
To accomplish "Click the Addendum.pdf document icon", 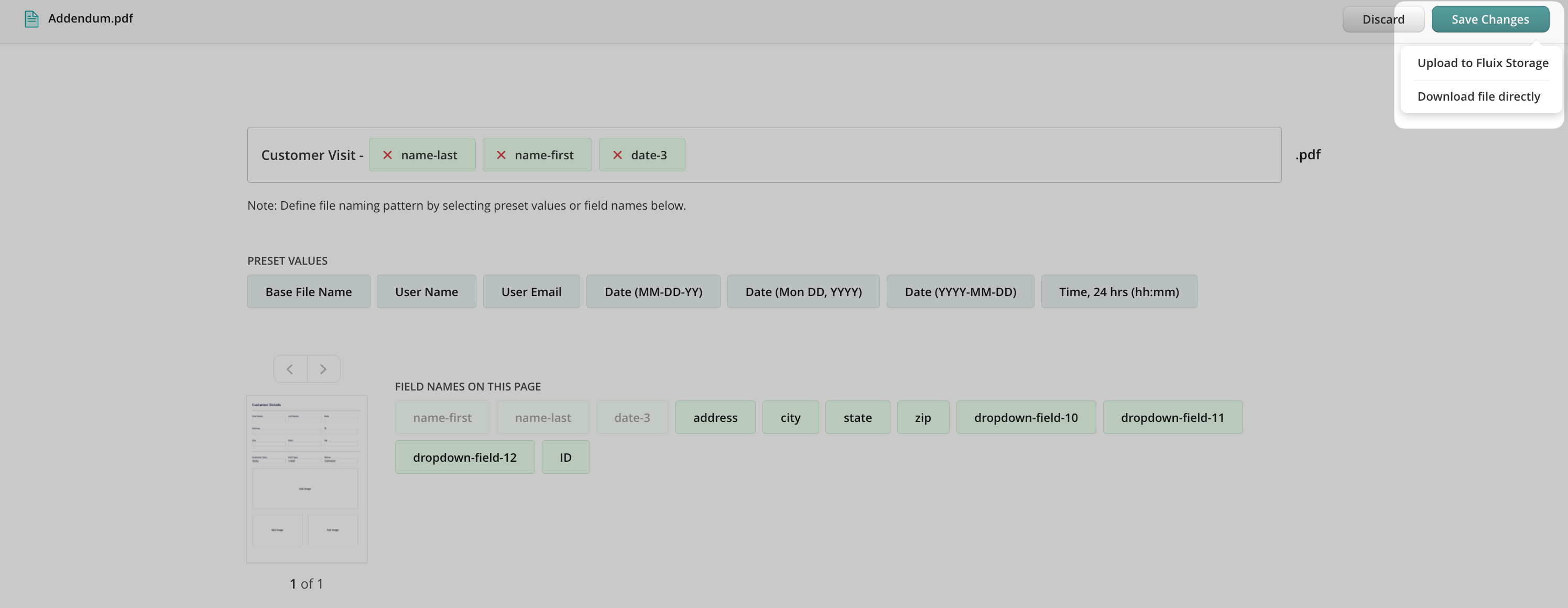I will click(x=31, y=19).
